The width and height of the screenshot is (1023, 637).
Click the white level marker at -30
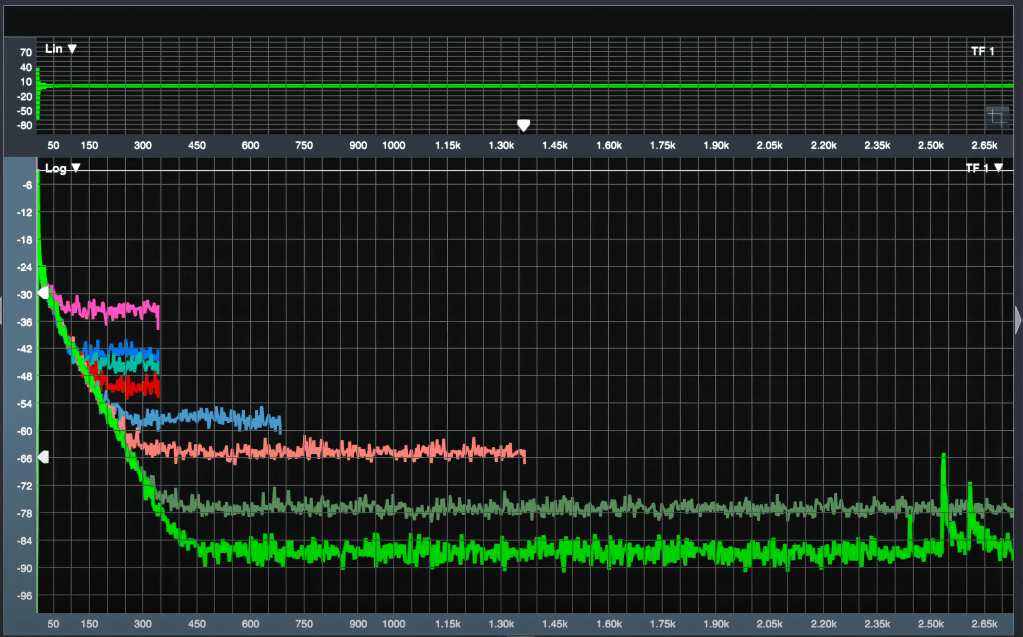tap(43, 293)
